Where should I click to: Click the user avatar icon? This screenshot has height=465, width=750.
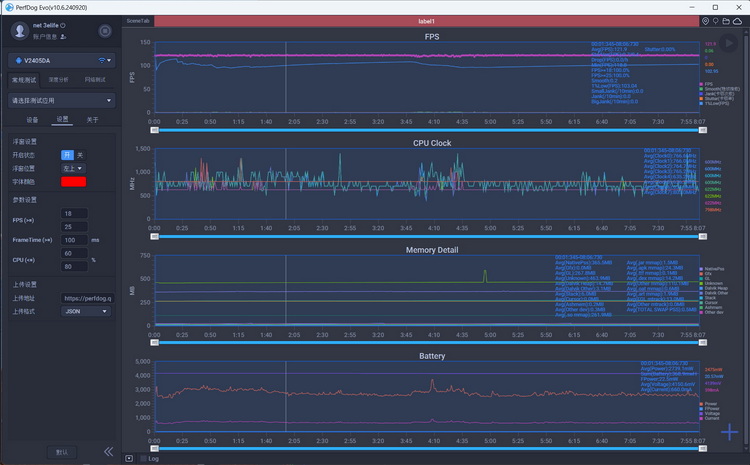tap(20, 31)
